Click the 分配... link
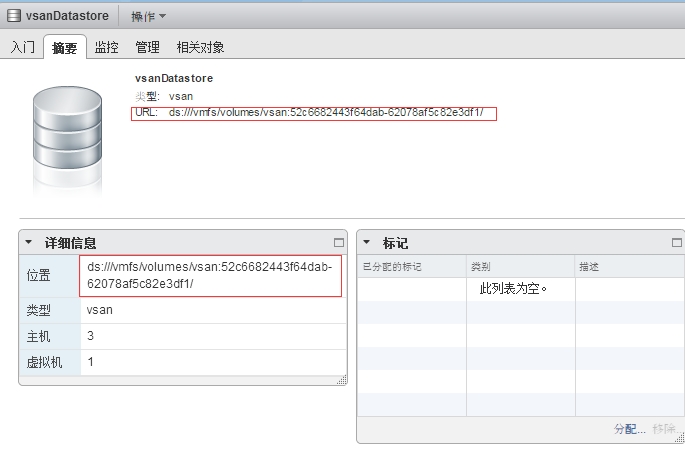This screenshot has height=451, width=685. pos(629,429)
